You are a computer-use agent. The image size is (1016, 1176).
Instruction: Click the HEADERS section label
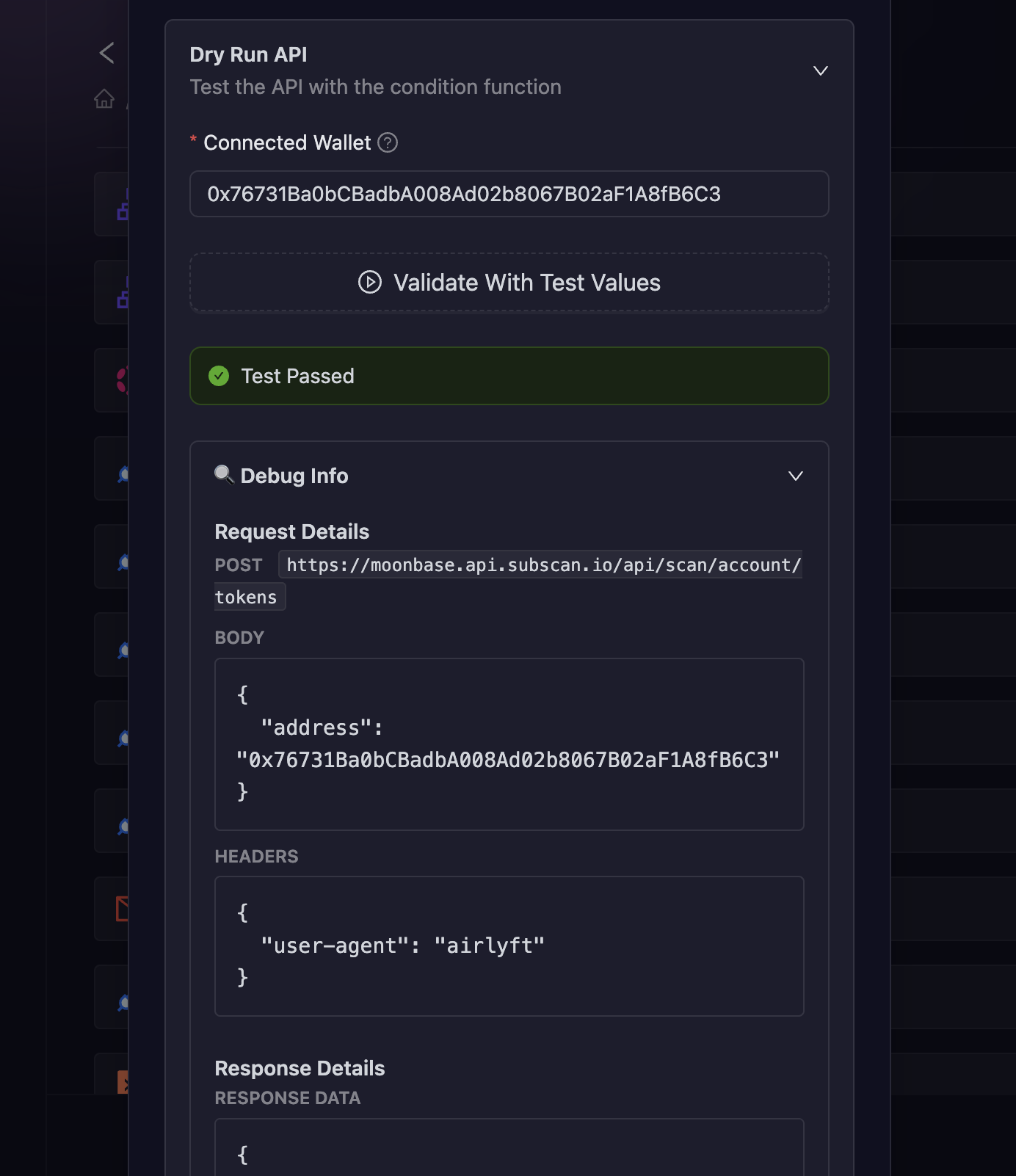pos(256,856)
